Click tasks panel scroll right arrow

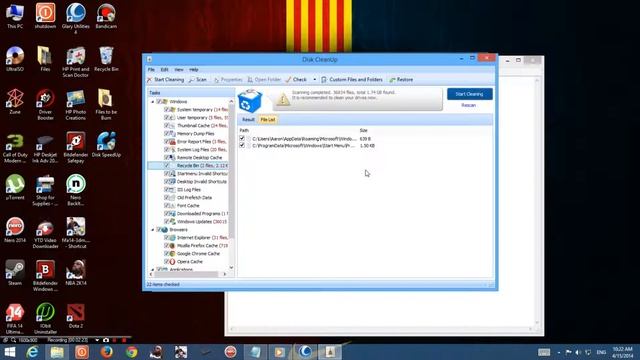click(225, 274)
